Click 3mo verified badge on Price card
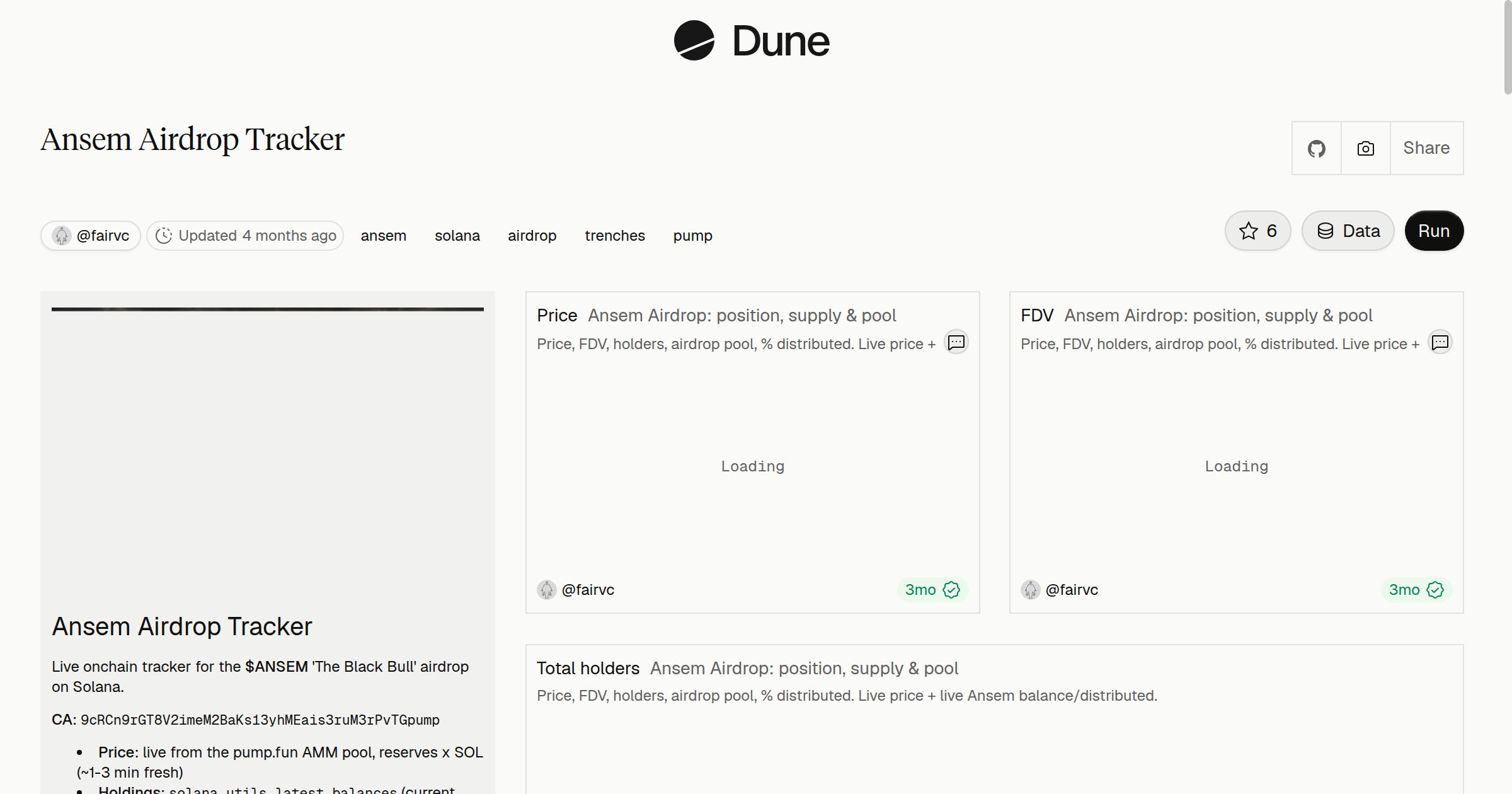 tap(932, 590)
